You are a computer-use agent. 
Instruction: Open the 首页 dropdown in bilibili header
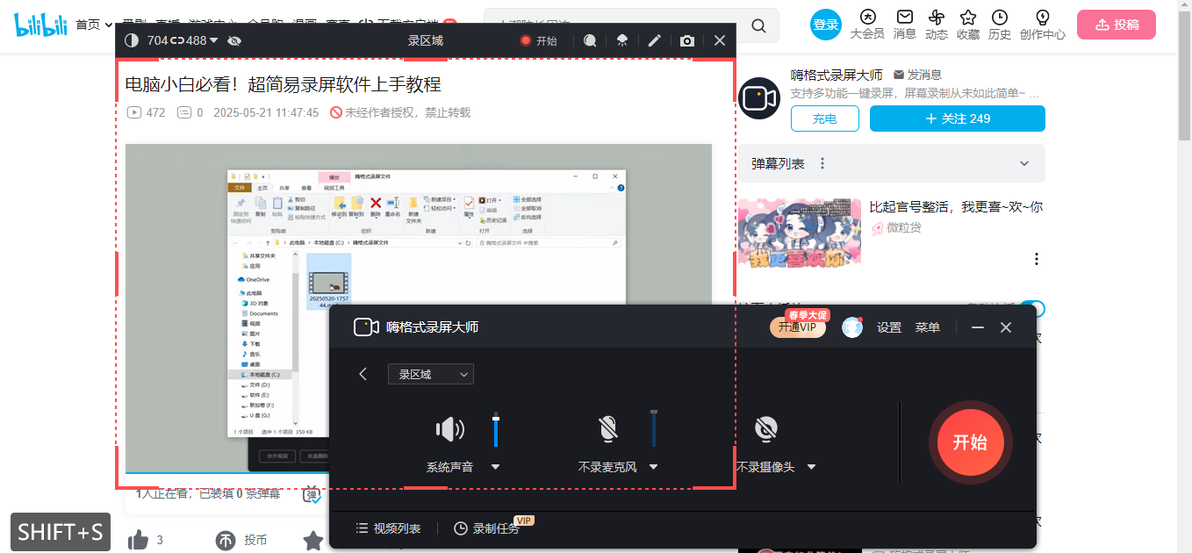pos(94,25)
